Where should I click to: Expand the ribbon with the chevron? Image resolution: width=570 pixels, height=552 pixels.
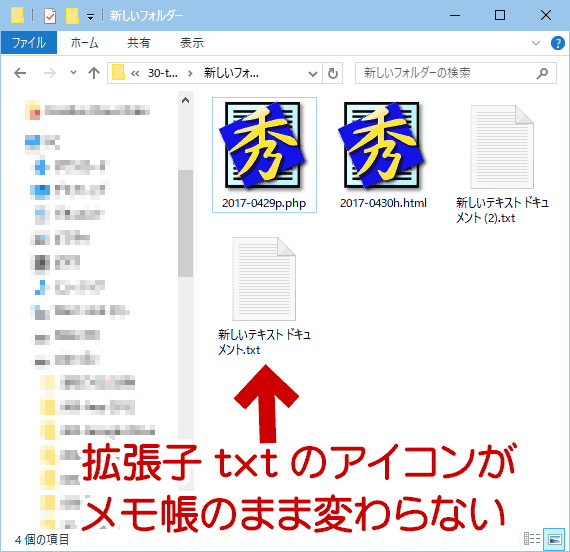pos(536,43)
